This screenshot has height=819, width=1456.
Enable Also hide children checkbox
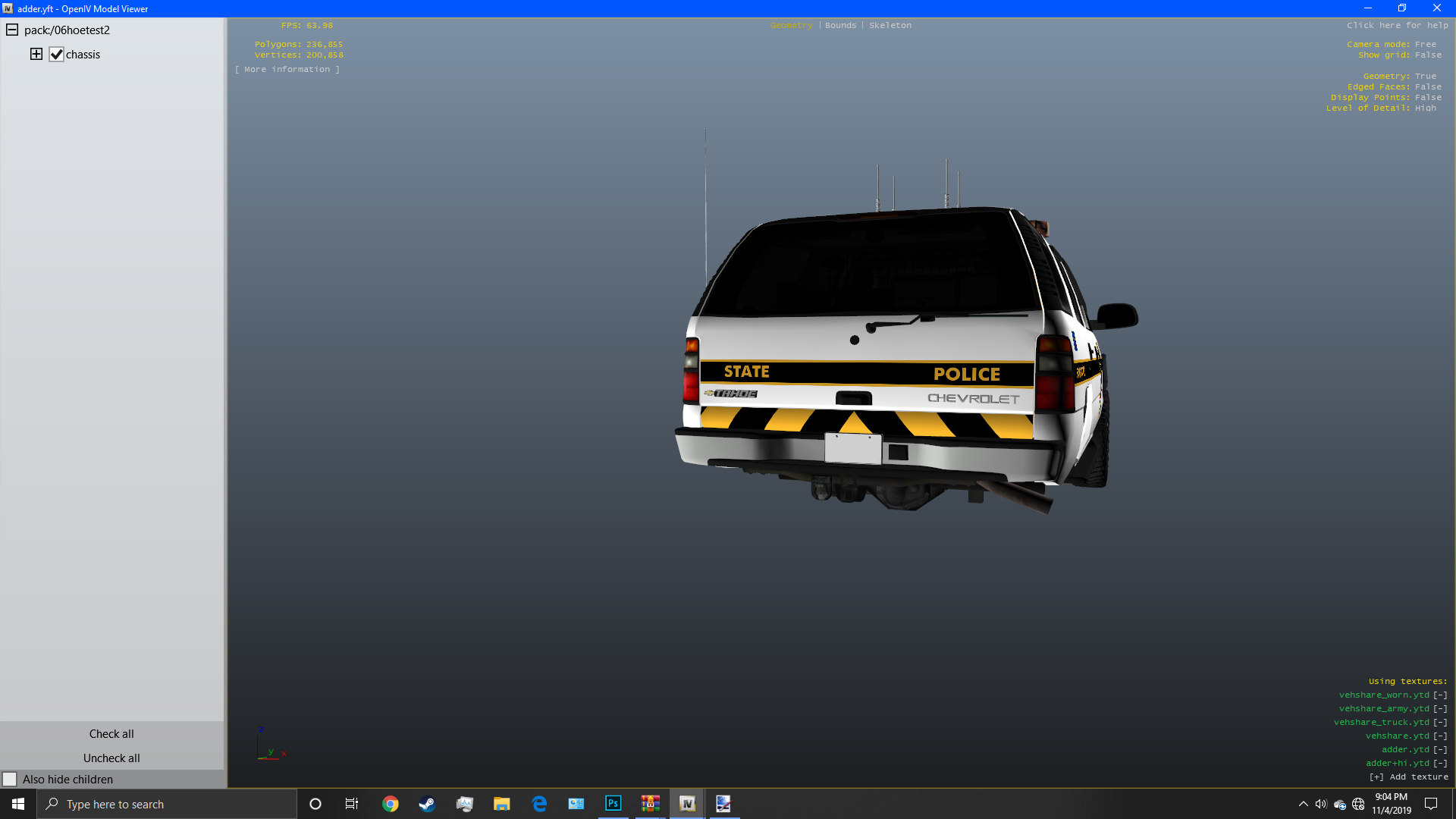10,779
